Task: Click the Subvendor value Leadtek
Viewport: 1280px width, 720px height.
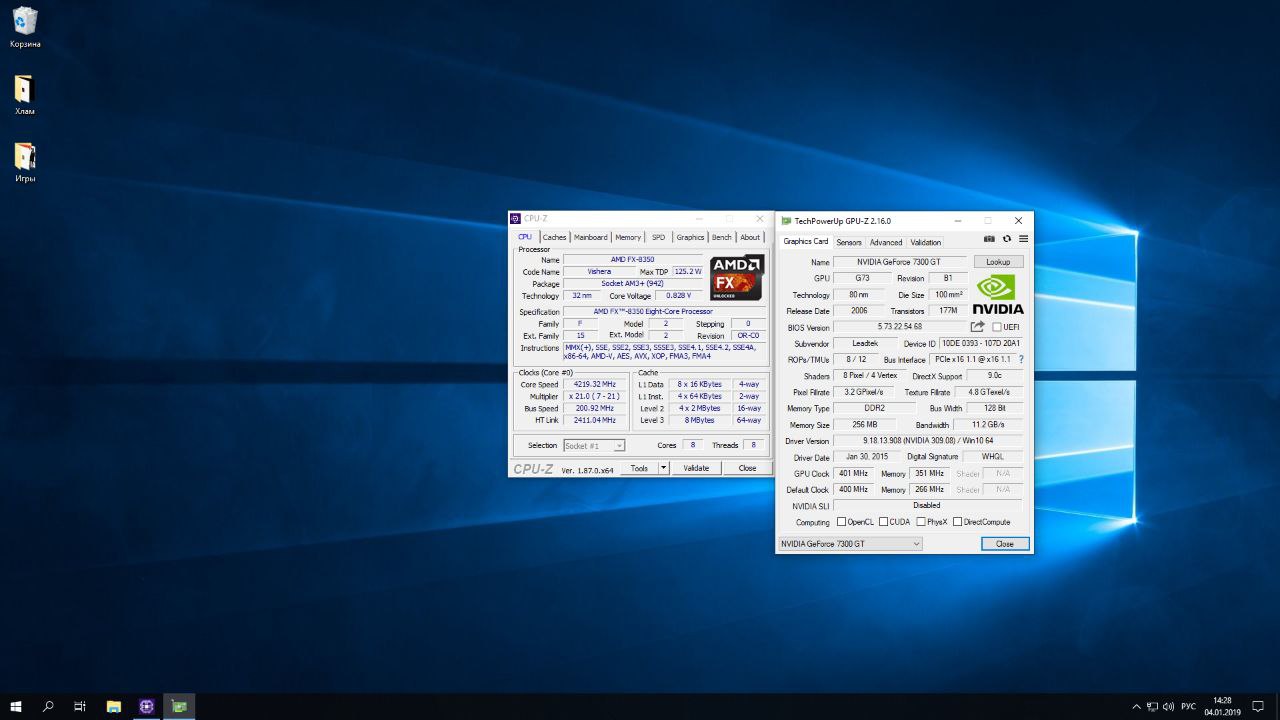Action: pos(865,343)
